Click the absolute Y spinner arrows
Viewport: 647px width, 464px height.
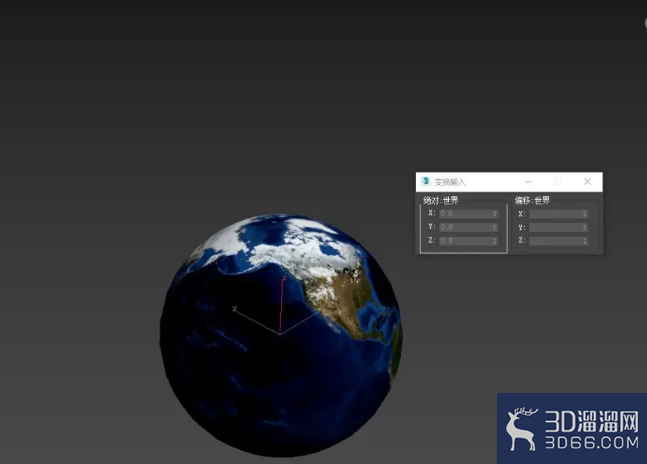point(495,227)
